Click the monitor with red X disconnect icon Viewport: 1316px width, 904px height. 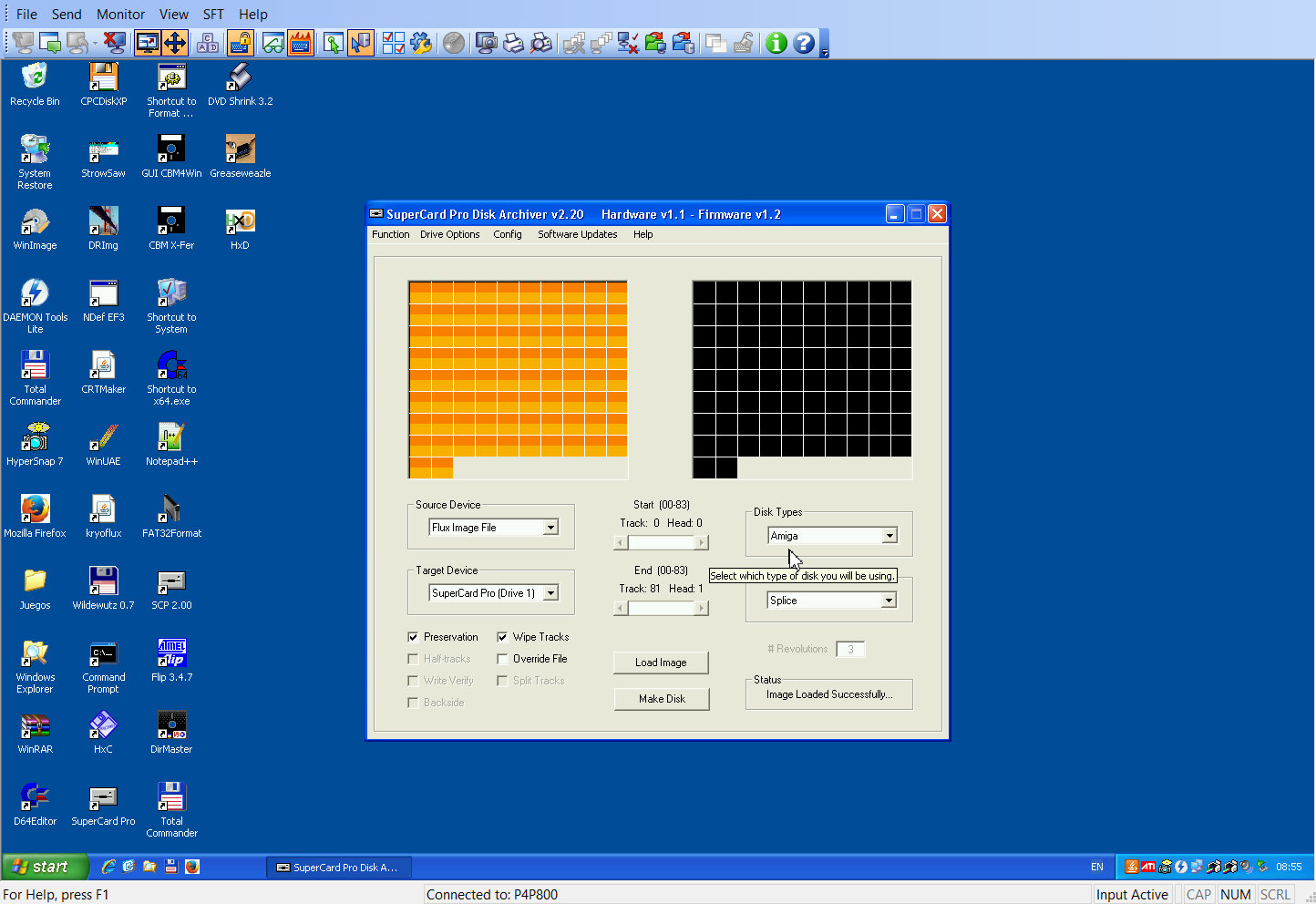pos(115,43)
